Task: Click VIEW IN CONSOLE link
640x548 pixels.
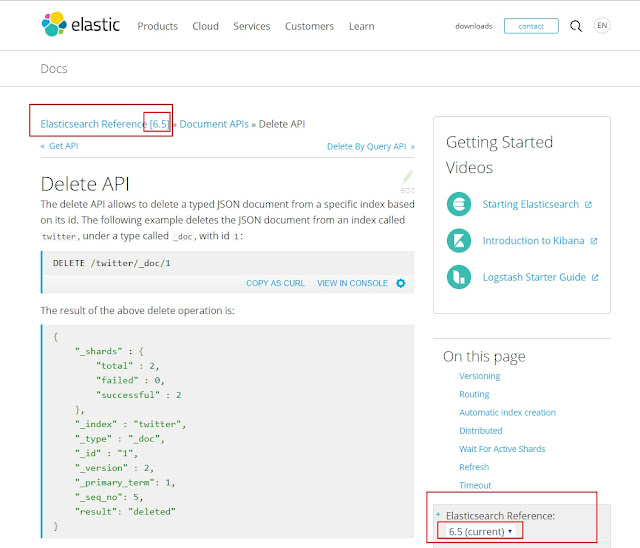Action: point(352,283)
